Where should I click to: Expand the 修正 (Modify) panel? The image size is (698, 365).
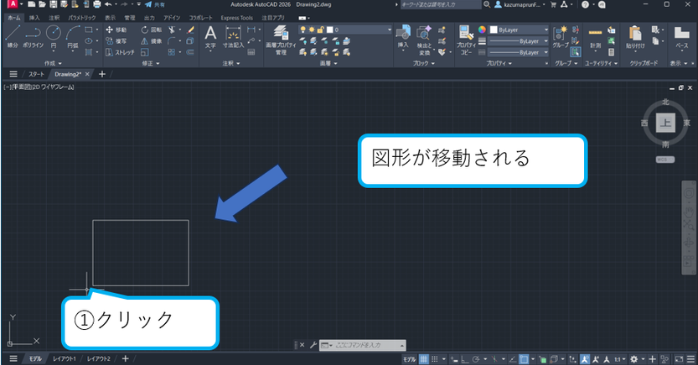pyautogui.click(x=150, y=63)
